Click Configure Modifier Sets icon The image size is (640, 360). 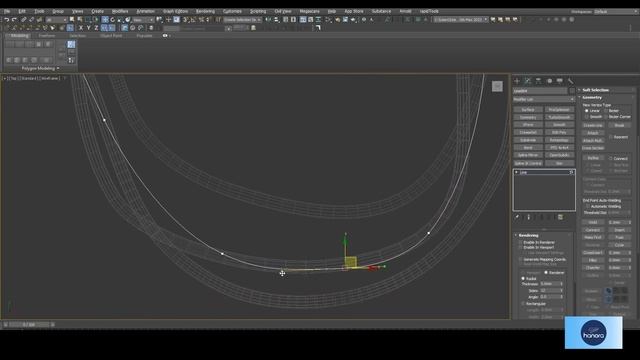[x=560, y=217]
